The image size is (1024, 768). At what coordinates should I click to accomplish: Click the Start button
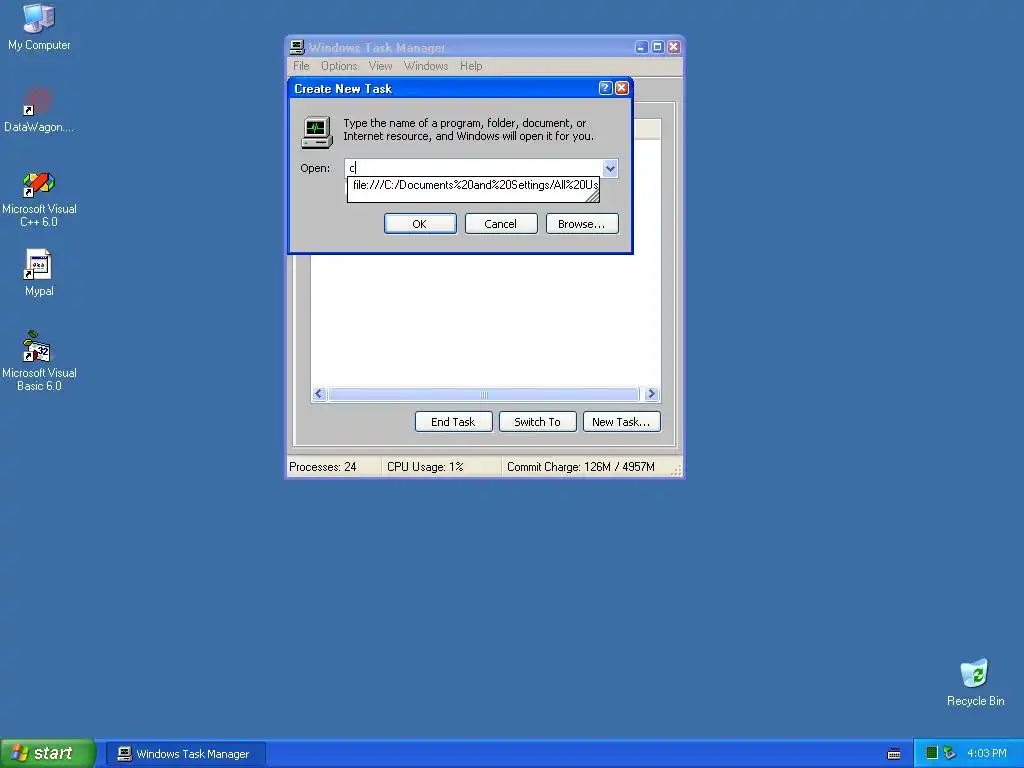pos(48,753)
